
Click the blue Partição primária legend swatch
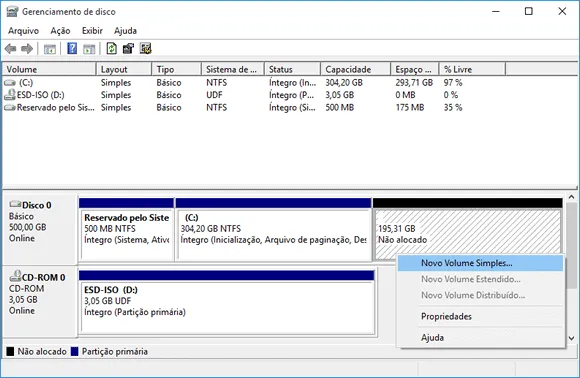(74, 351)
